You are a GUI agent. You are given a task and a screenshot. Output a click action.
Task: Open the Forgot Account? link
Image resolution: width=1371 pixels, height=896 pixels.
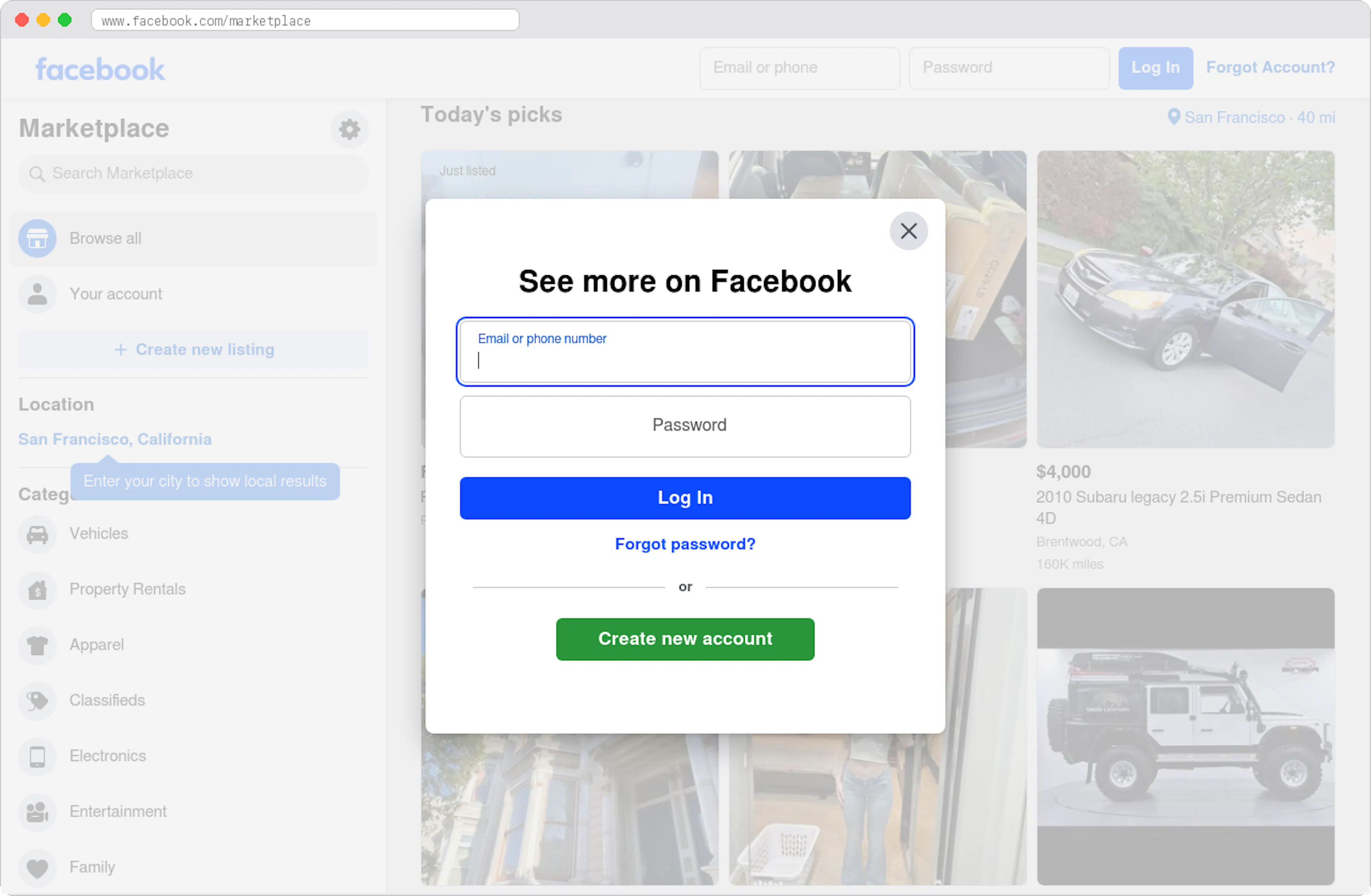click(1270, 67)
